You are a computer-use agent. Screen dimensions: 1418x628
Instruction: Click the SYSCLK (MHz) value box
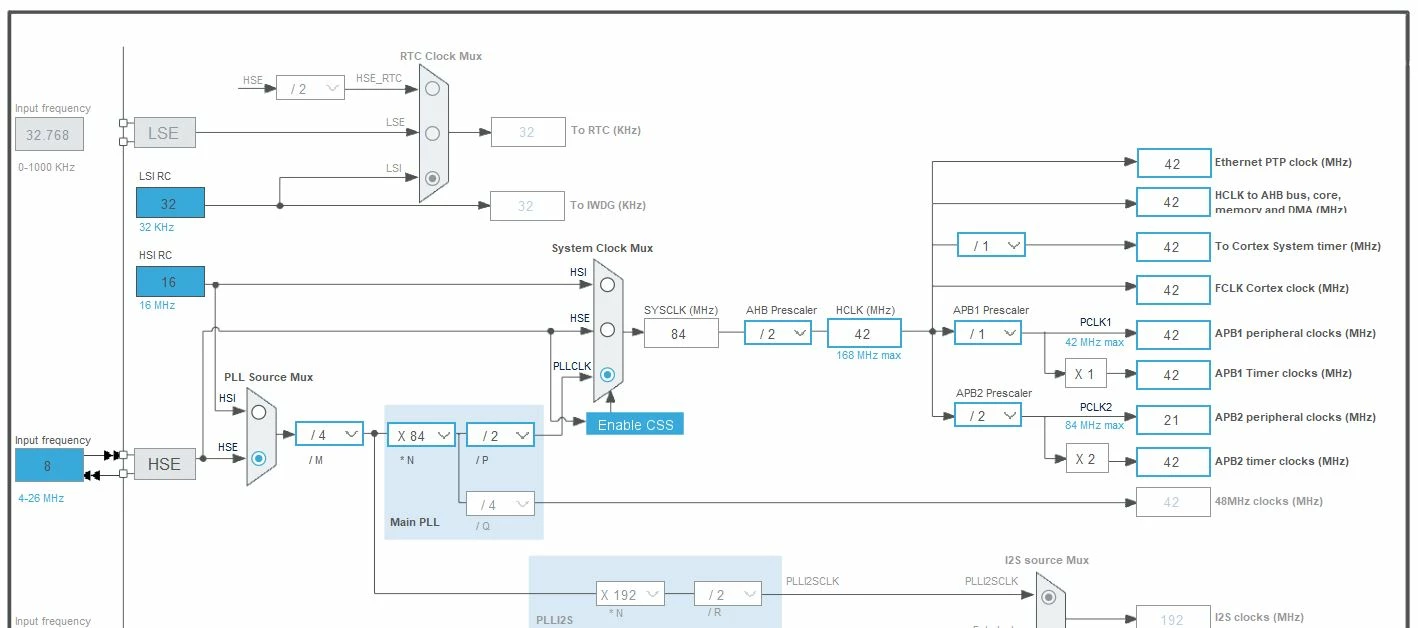coord(681,334)
